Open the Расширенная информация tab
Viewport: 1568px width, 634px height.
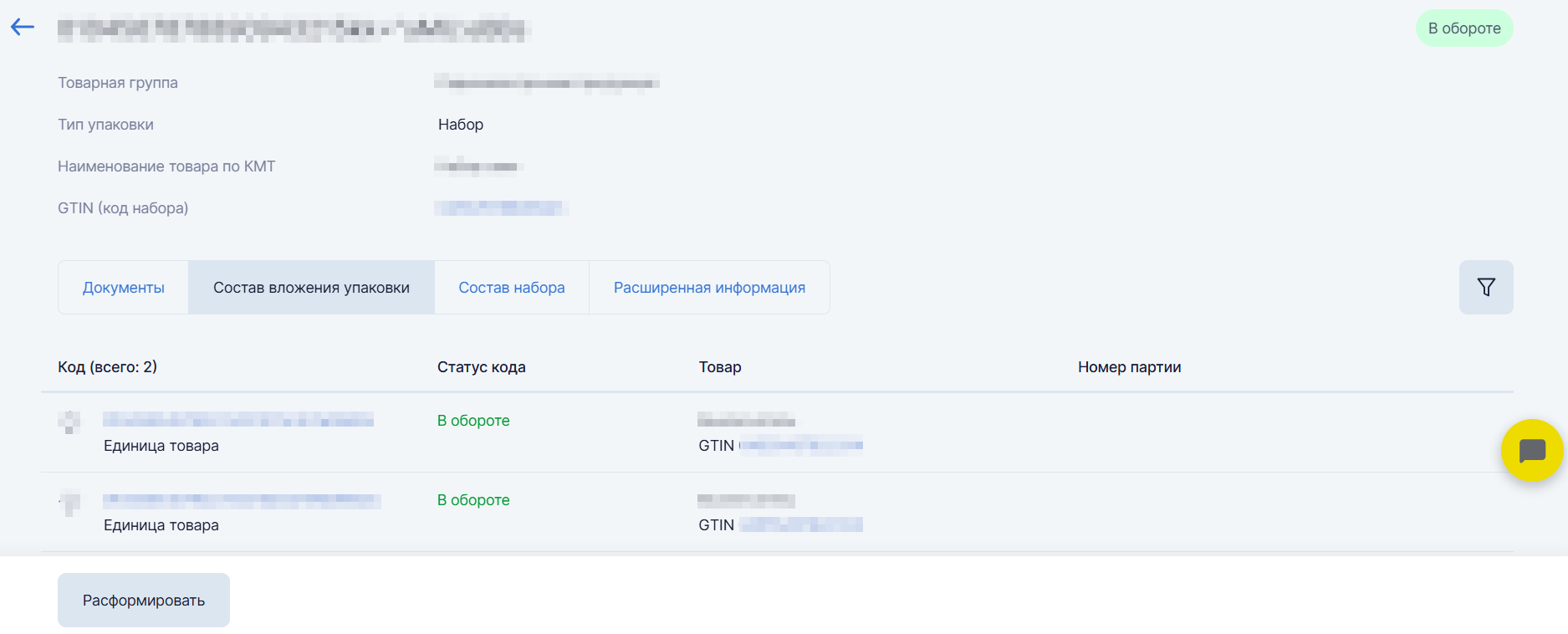click(709, 288)
